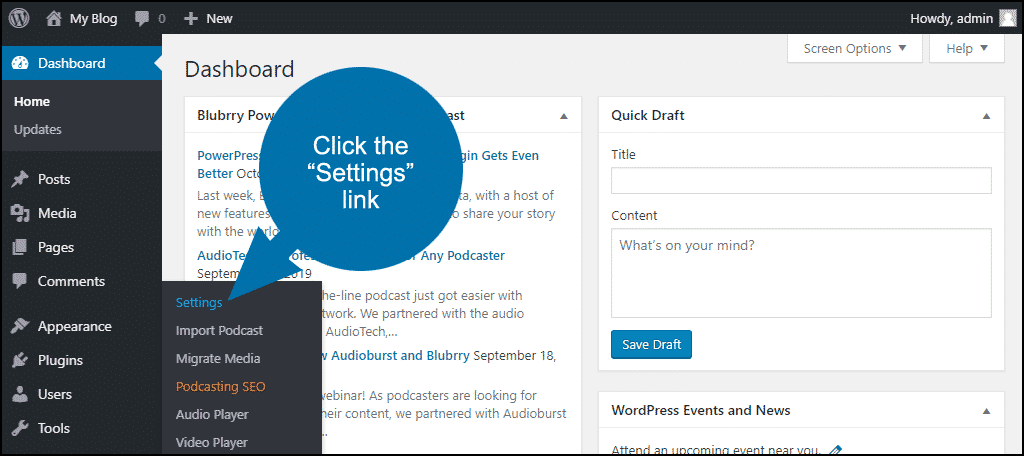Open Plugins via the plug icon
This screenshot has width=1024, height=456.
(x=19, y=361)
